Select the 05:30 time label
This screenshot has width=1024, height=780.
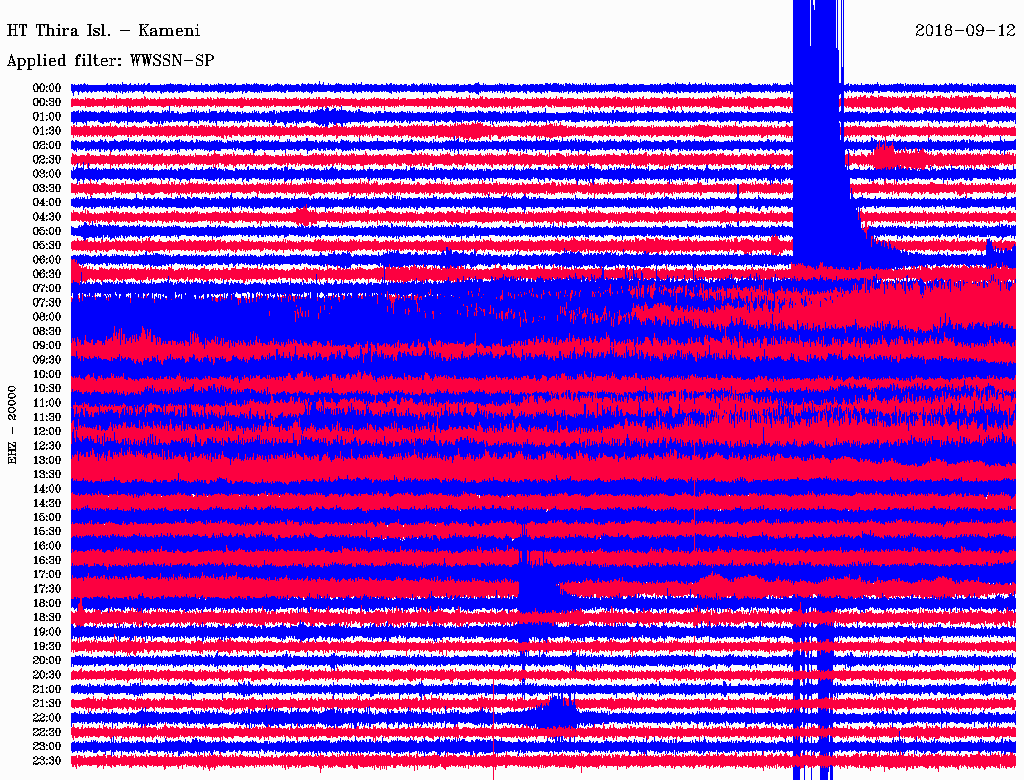tap(47, 246)
